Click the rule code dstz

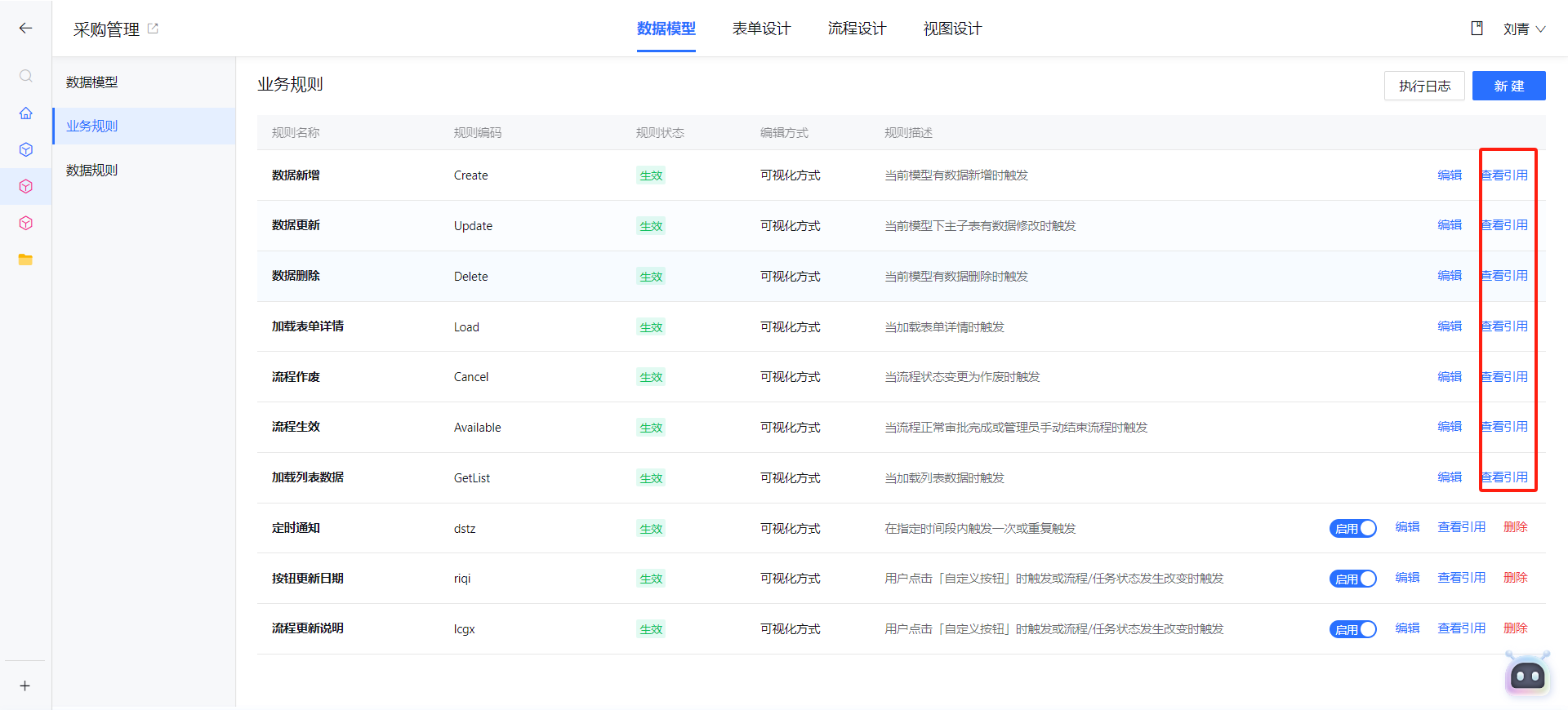click(x=465, y=529)
